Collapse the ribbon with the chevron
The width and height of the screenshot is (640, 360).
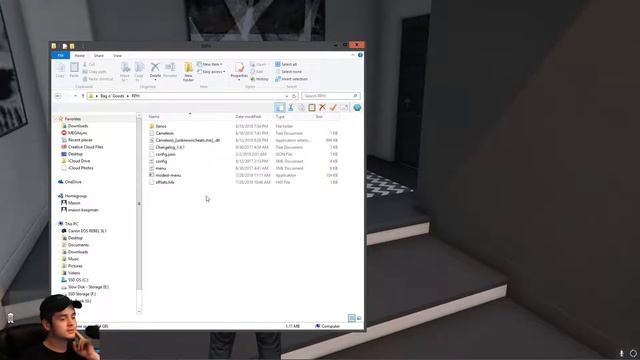pyautogui.click(x=353, y=55)
